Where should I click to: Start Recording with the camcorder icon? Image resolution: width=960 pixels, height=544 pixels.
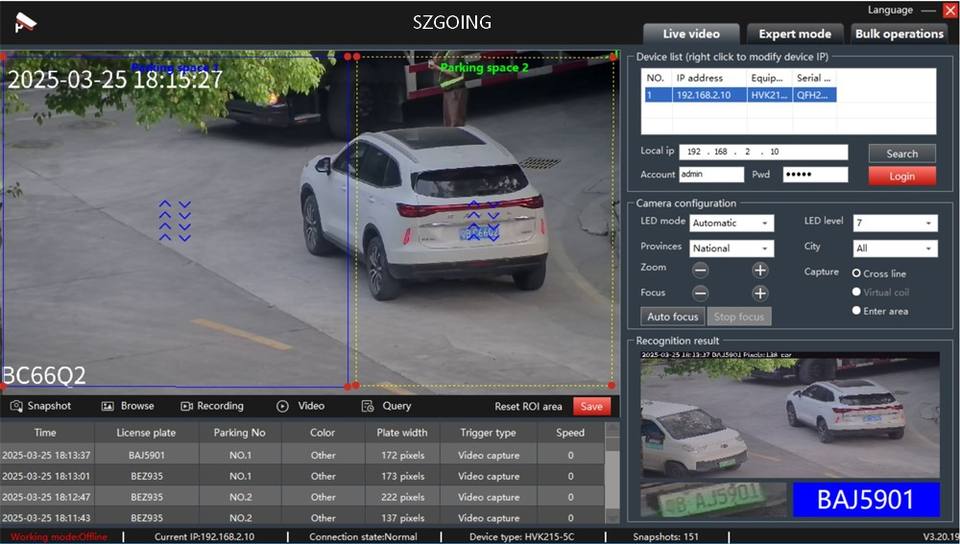pyautogui.click(x=186, y=406)
